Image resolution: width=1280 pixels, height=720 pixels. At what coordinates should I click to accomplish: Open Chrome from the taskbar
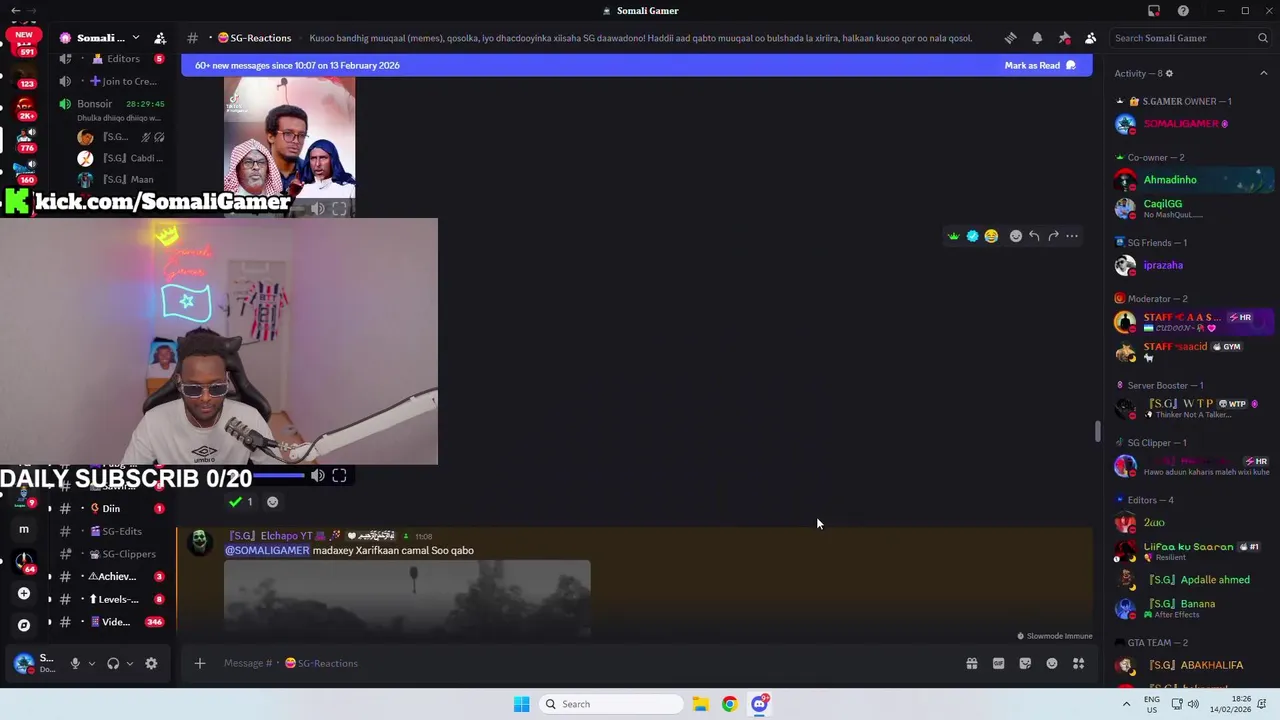[x=729, y=704]
